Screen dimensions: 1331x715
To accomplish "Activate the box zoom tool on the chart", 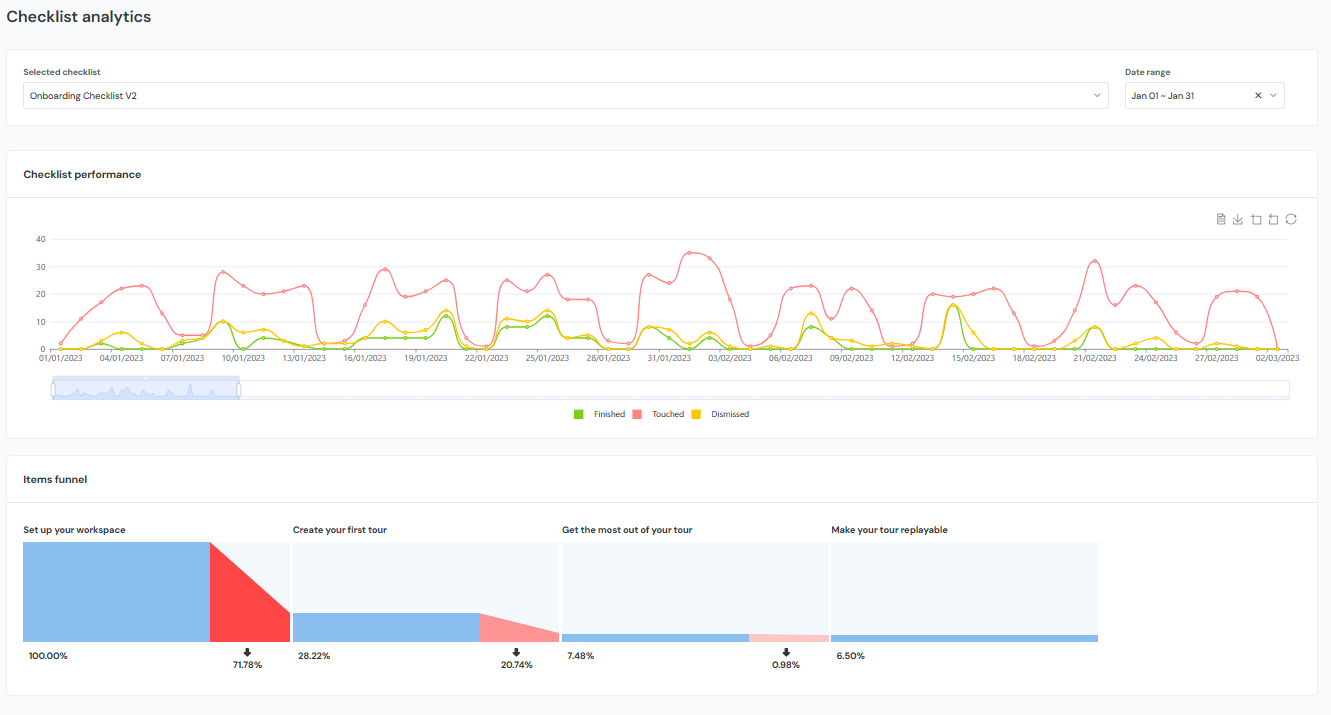I will (x=1256, y=219).
